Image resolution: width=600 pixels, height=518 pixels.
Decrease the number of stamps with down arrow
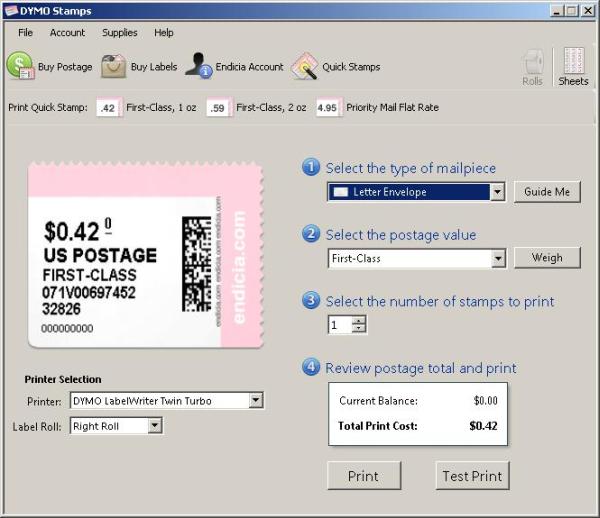[x=359, y=329]
